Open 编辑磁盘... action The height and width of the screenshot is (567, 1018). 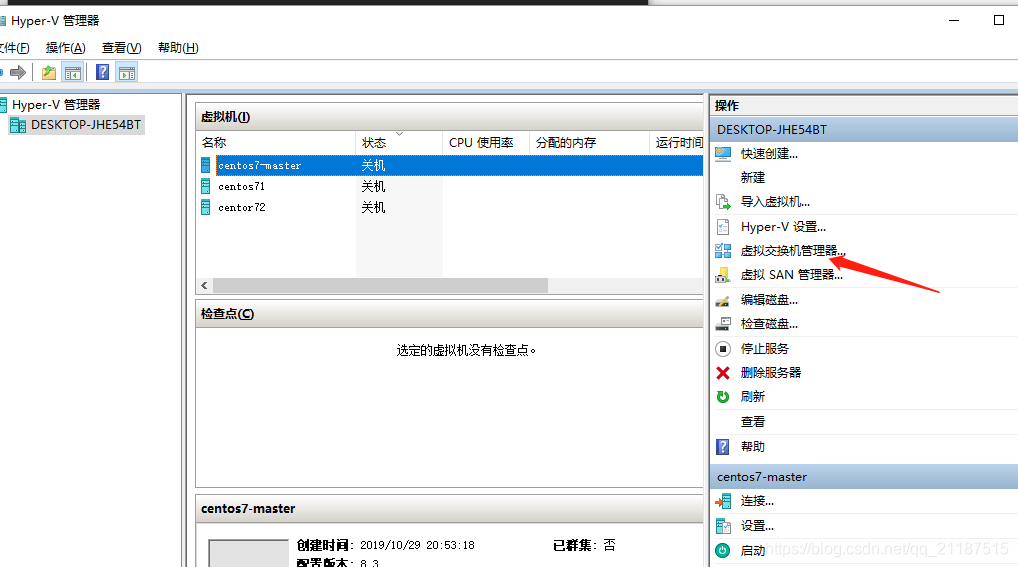click(769, 300)
